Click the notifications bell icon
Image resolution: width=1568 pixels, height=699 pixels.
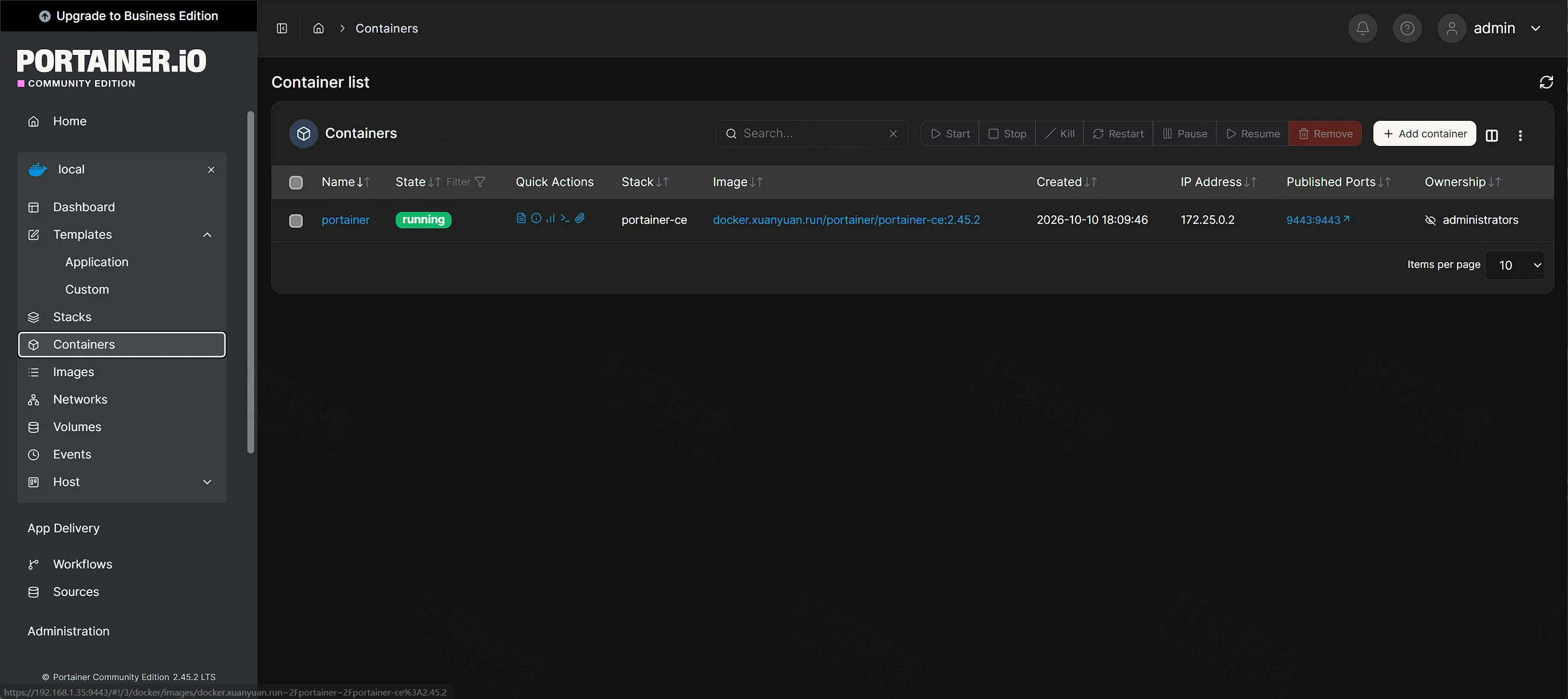[x=1362, y=28]
